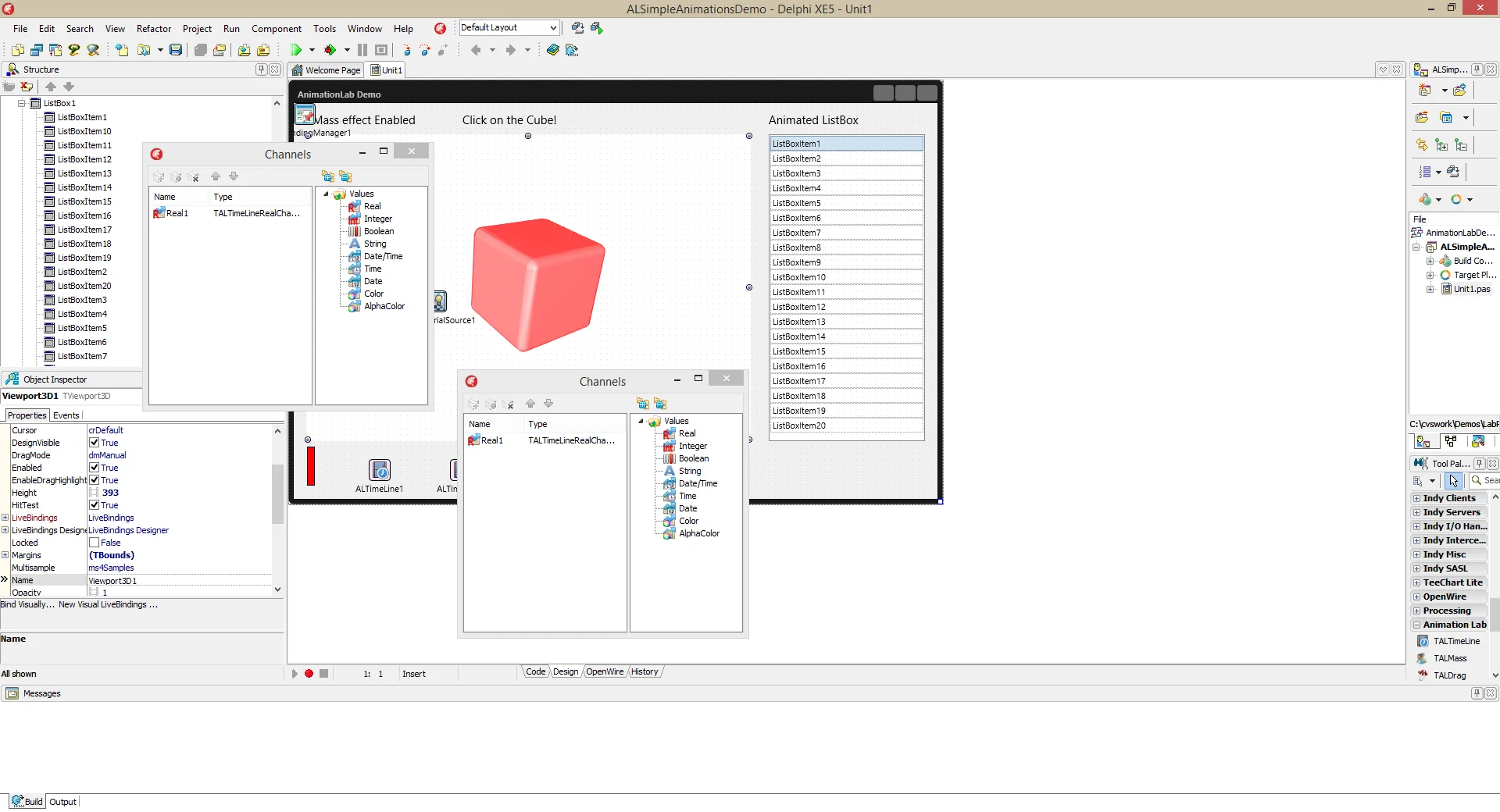Click the Bind Visually link

pos(27,604)
